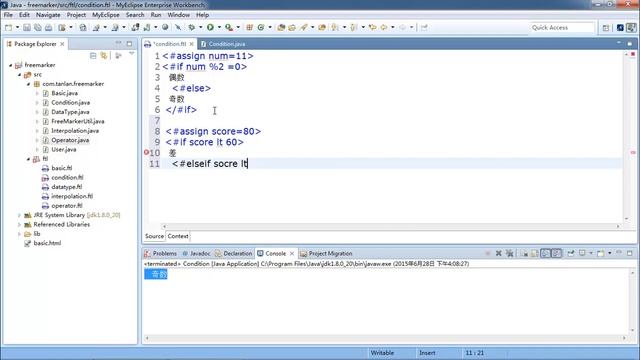
Task: Open the Run button dropdown arrow
Action: click(x=219, y=27)
